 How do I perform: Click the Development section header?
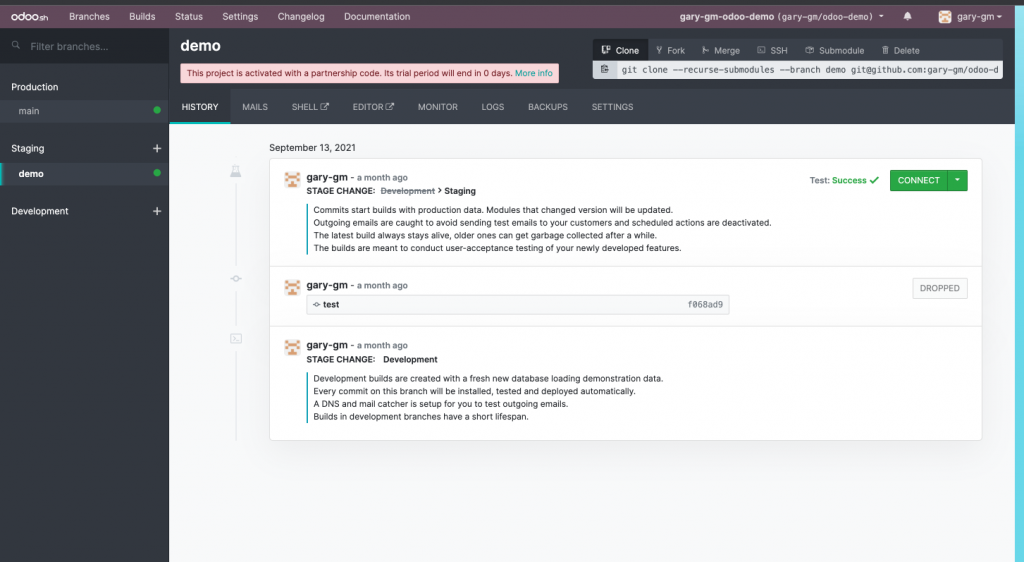point(40,211)
